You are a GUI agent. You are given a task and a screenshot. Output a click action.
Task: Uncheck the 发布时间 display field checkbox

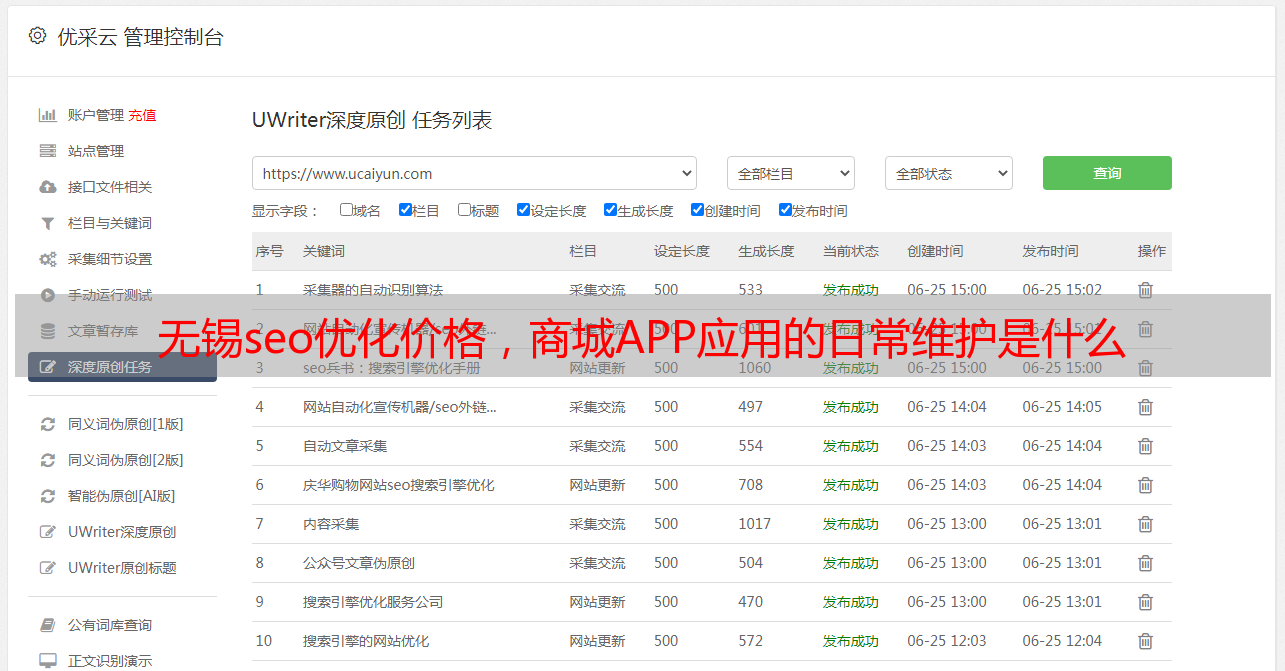pos(785,210)
